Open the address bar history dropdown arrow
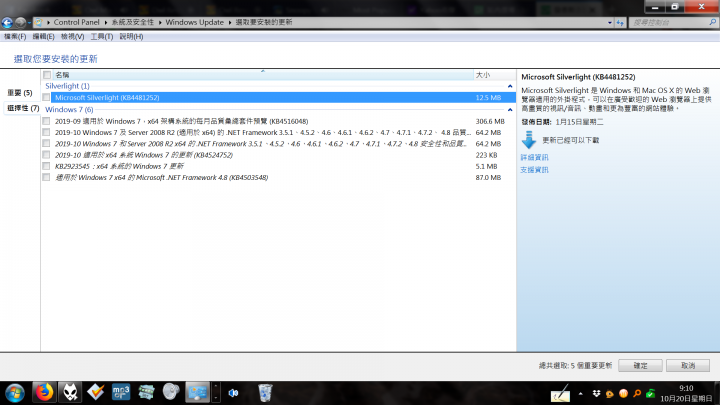Image resolution: width=720 pixels, height=405 pixels. pyautogui.click(x=609, y=22)
